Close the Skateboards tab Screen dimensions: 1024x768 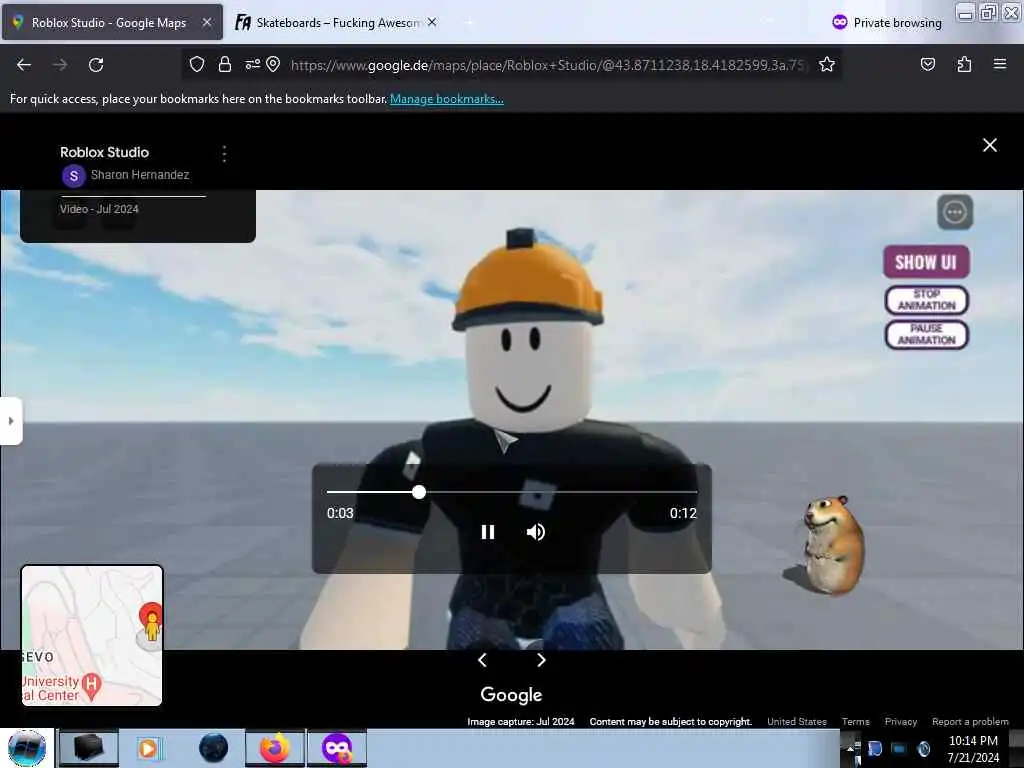[432, 22]
